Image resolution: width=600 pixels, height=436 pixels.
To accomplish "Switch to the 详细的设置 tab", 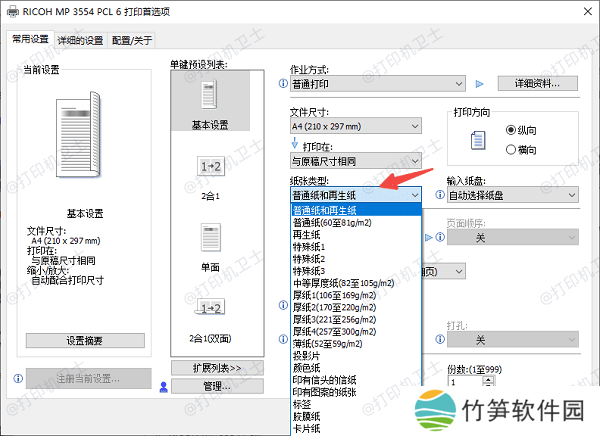I will [x=80, y=40].
